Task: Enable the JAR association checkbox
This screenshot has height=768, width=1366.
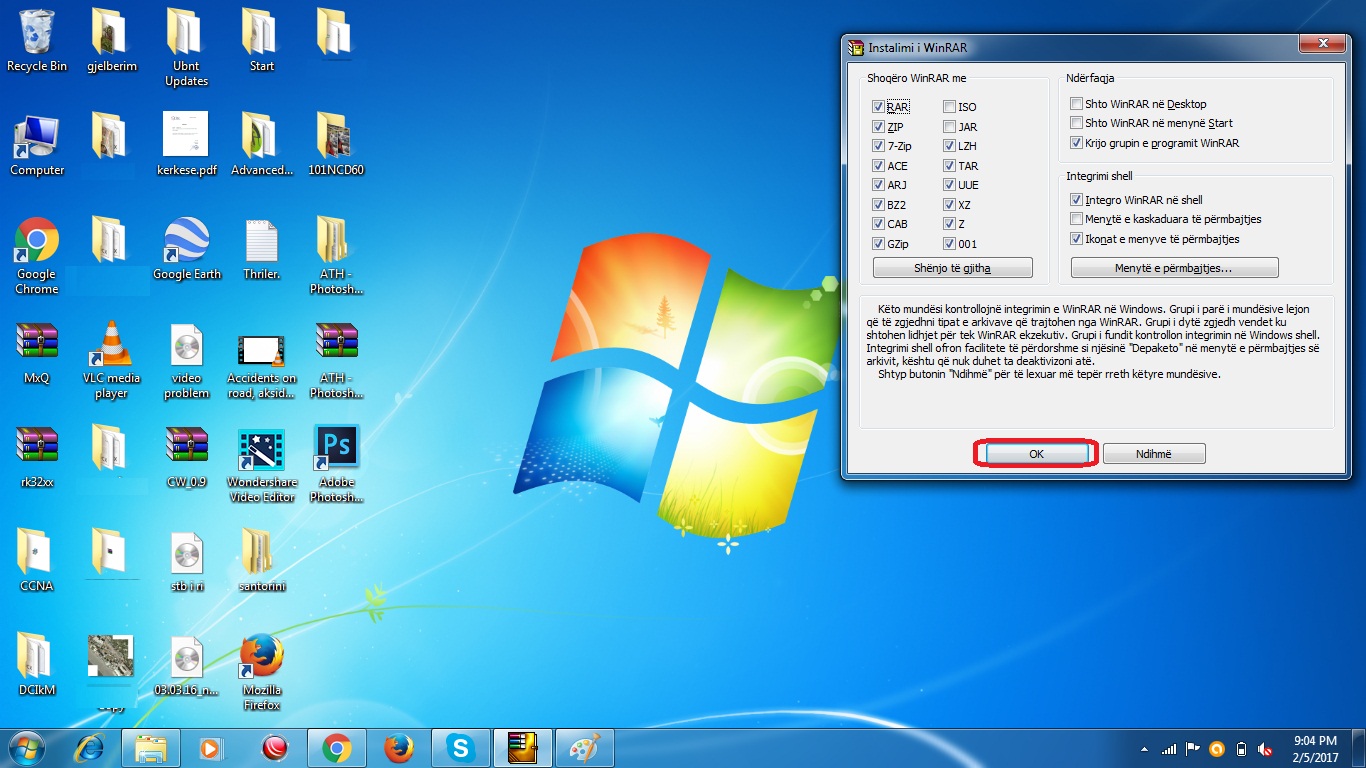Action: tap(949, 126)
